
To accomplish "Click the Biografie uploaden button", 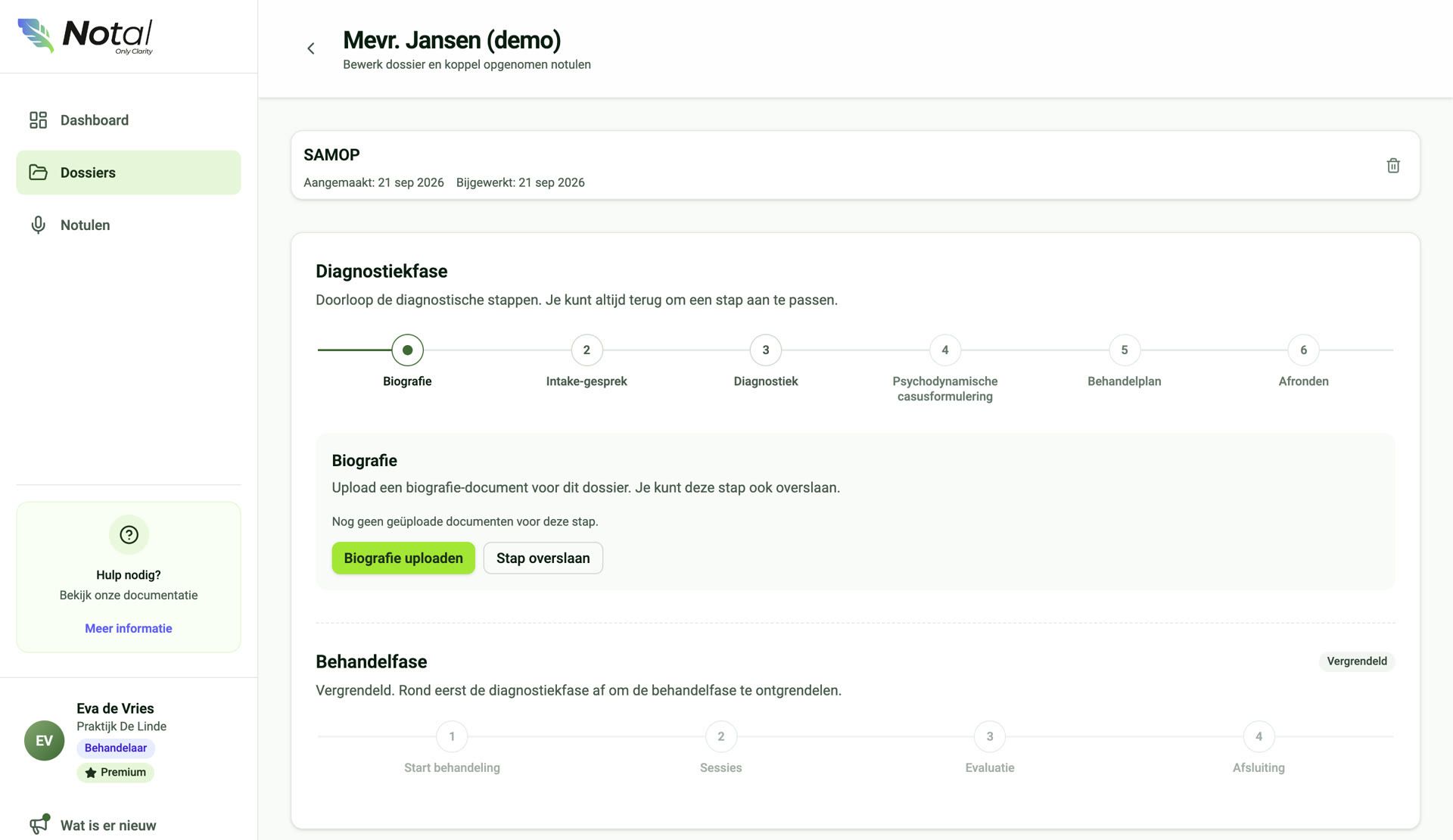I will pyautogui.click(x=403, y=558).
